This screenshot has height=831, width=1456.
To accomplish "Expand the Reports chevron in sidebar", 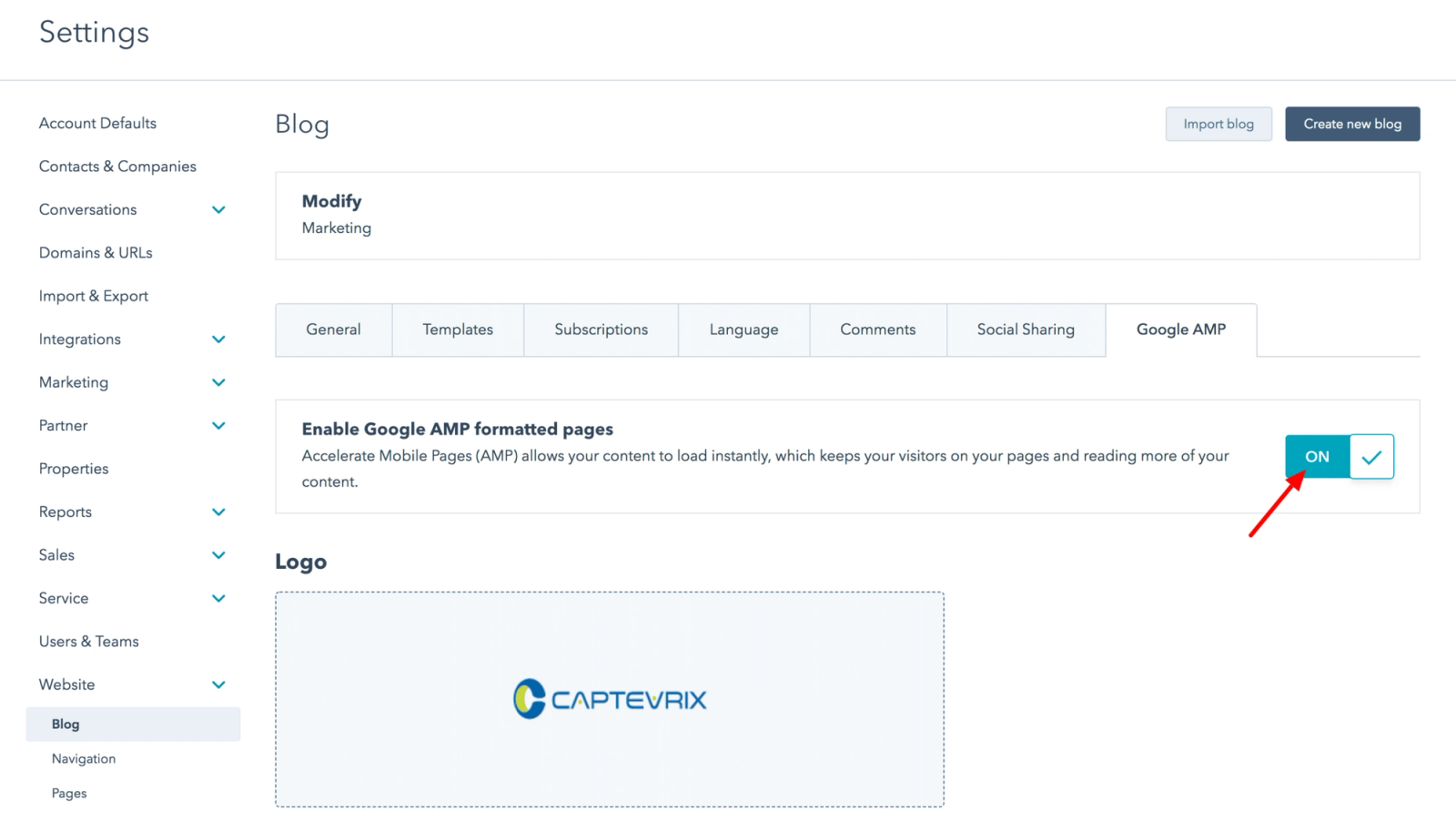I will (218, 512).
